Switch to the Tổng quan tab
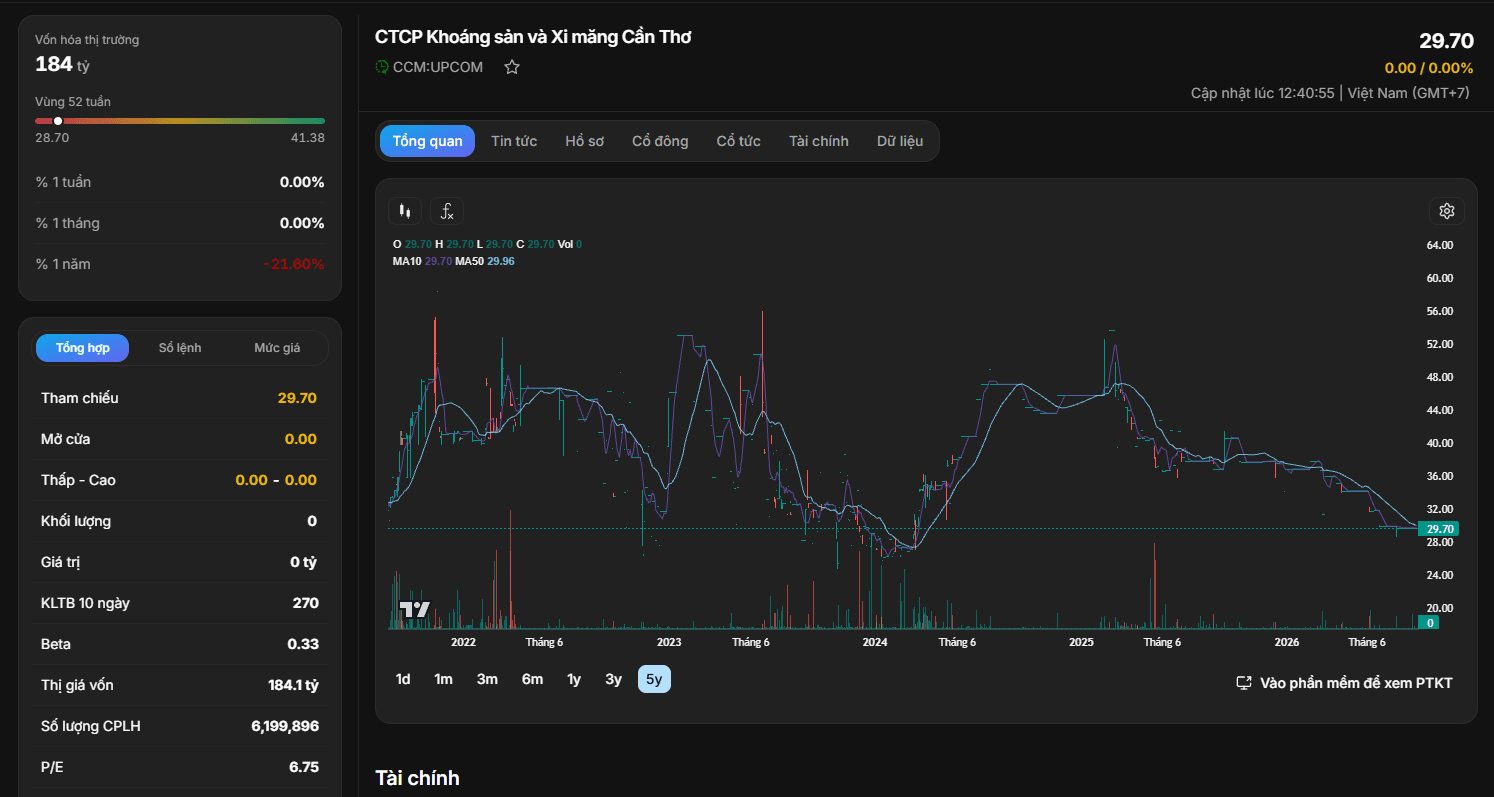The width and height of the screenshot is (1494, 797). pyautogui.click(x=427, y=141)
